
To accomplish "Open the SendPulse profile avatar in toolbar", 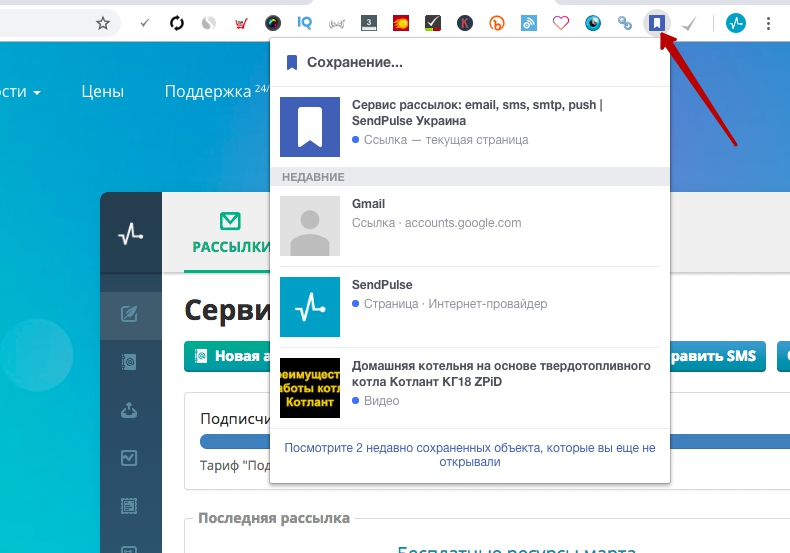I will [736, 23].
